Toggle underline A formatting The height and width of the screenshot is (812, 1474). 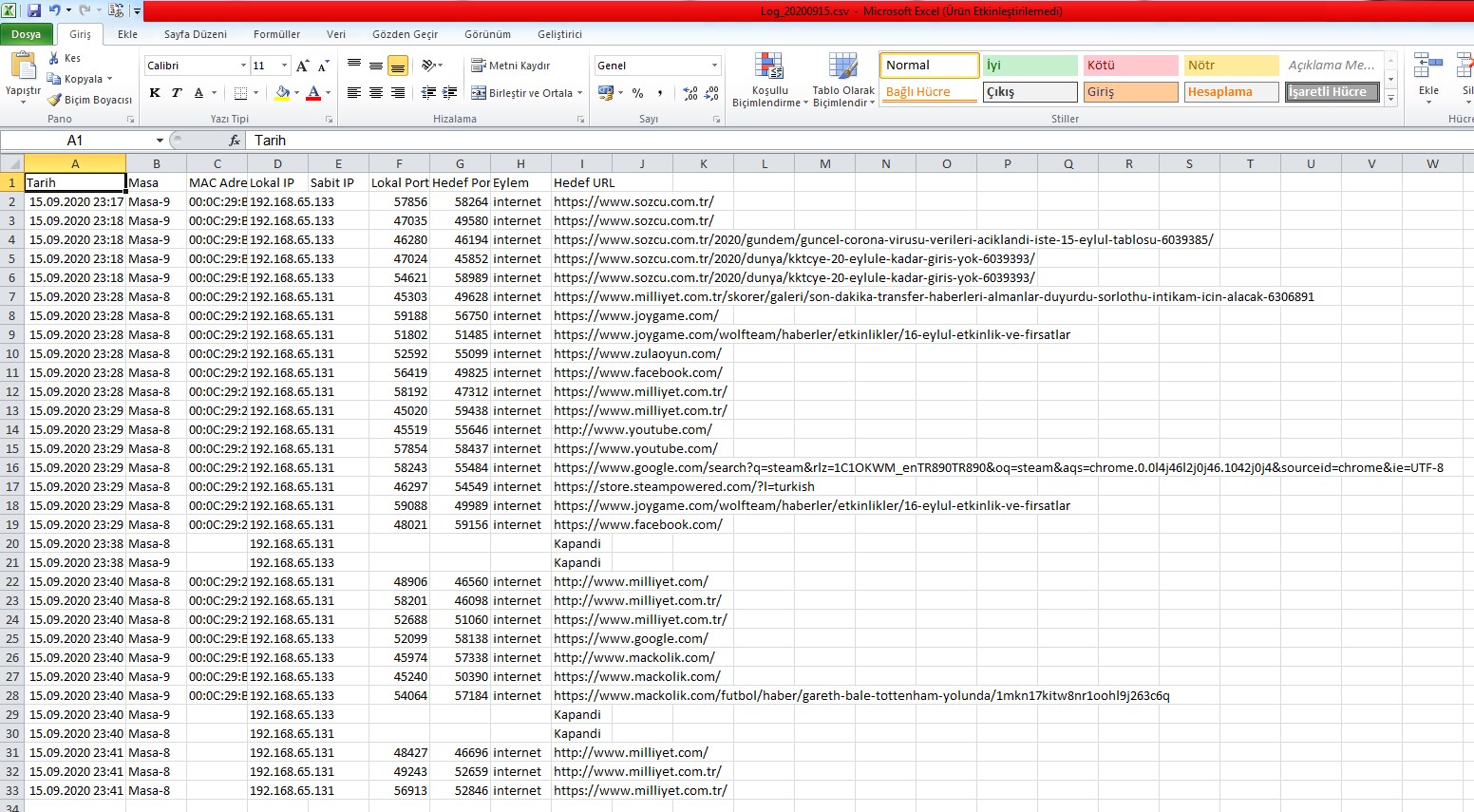click(198, 93)
